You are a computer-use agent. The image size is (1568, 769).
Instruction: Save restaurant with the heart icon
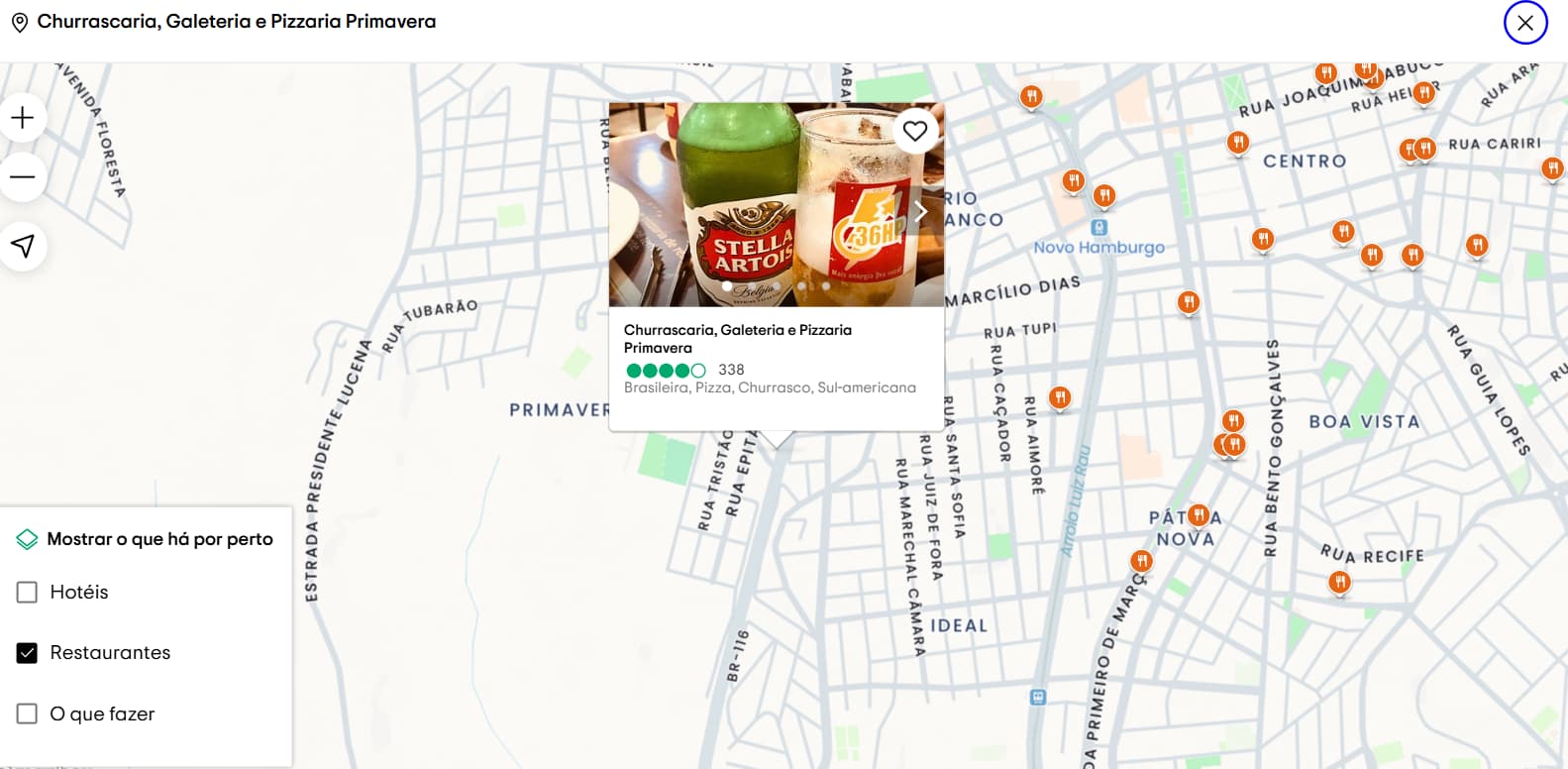pos(915,131)
